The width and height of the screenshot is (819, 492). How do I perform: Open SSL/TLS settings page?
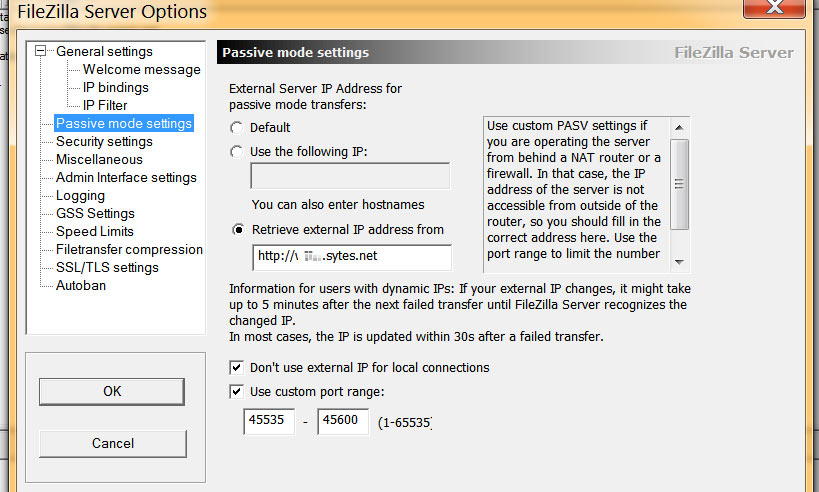(x=107, y=268)
